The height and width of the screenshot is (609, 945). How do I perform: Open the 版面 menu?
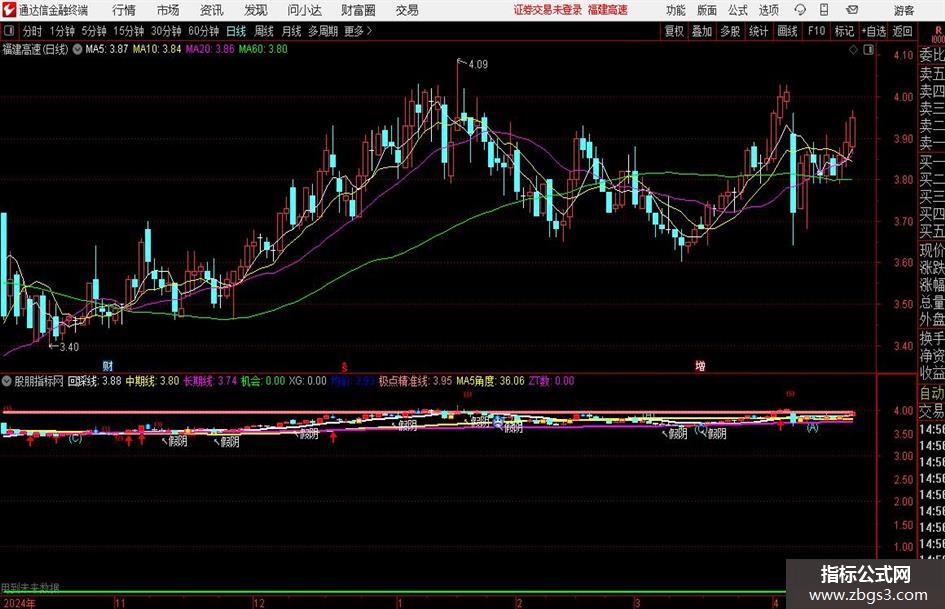click(707, 10)
